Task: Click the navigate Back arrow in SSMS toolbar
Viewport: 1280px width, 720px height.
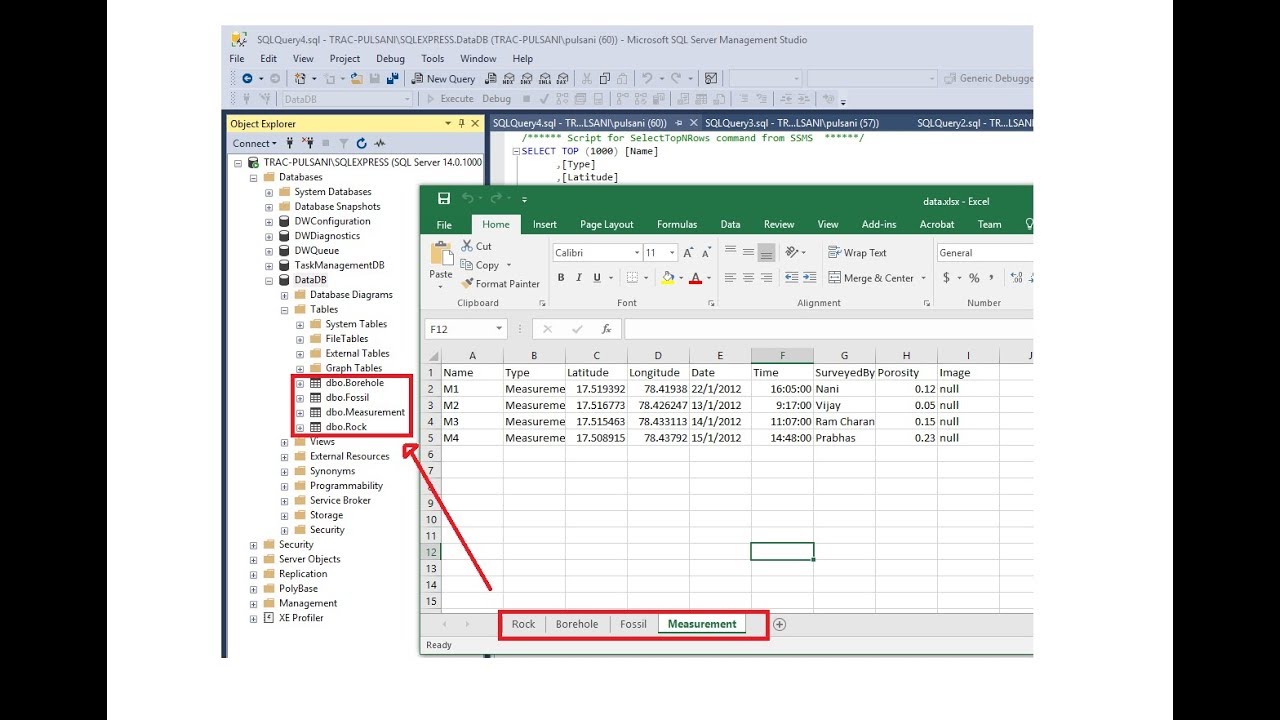Action: (247, 78)
